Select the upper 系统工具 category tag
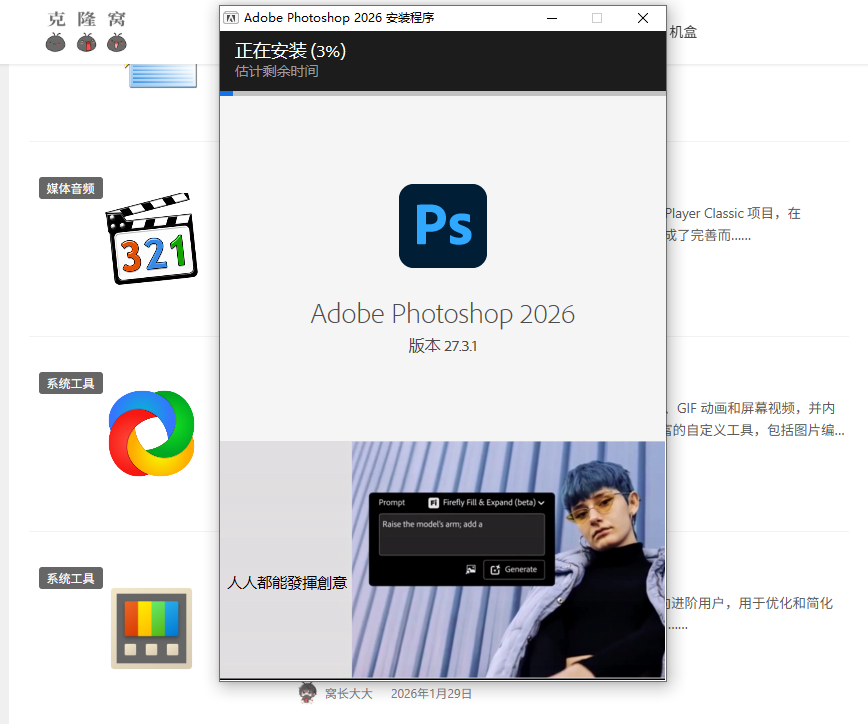This screenshot has width=868, height=724. [70, 383]
